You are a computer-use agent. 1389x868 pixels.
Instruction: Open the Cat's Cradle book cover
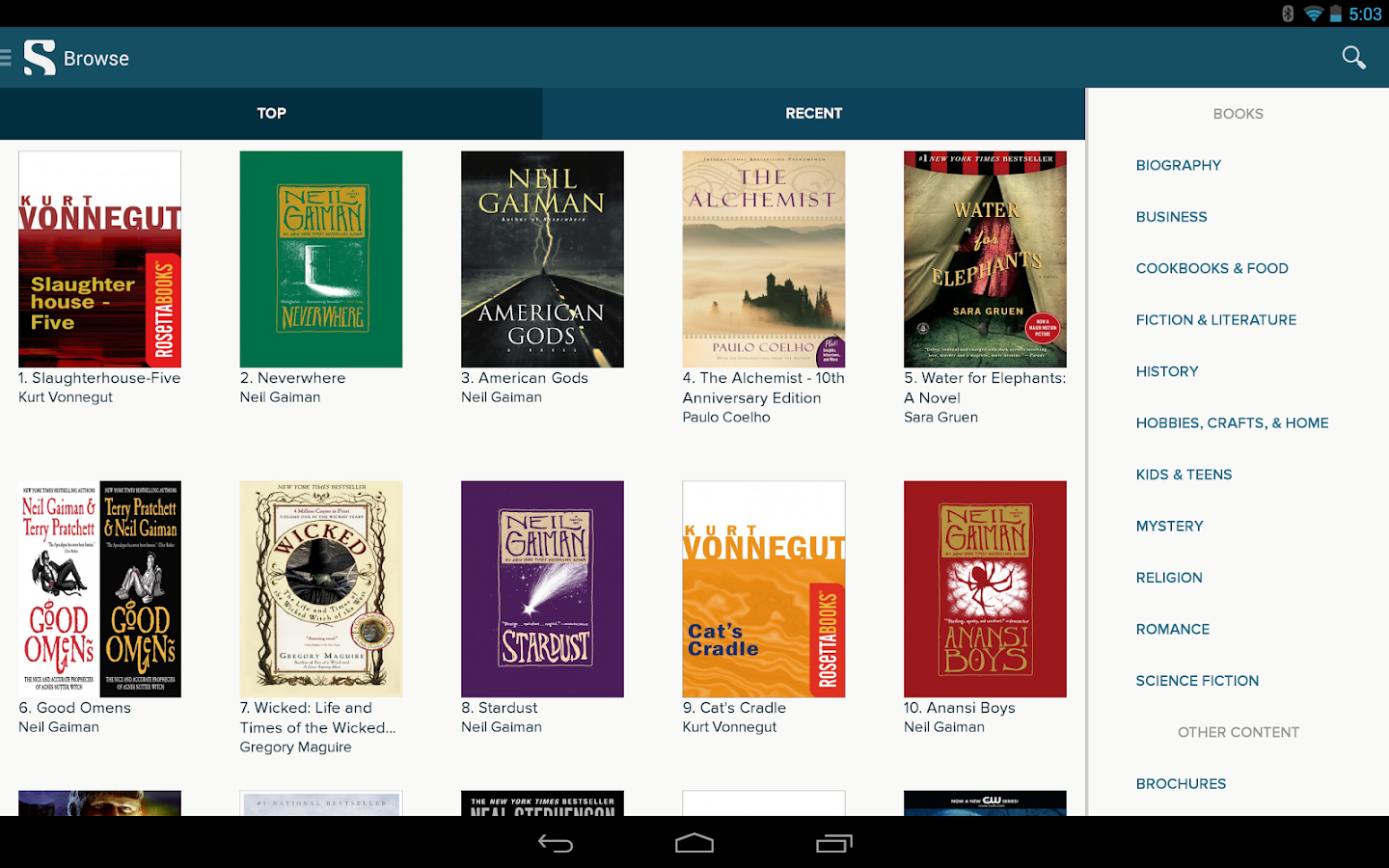click(x=764, y=589)
